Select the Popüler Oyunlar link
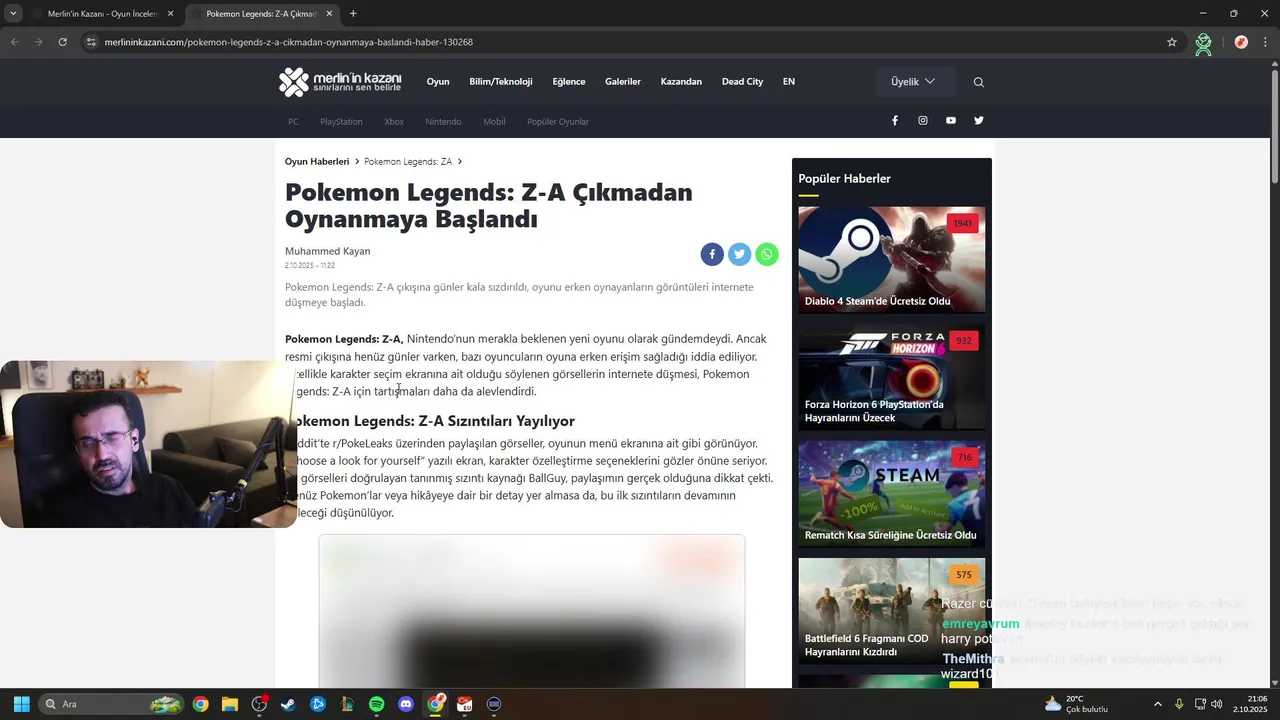This screenshot has height=720, width=1280. [558, 122]
